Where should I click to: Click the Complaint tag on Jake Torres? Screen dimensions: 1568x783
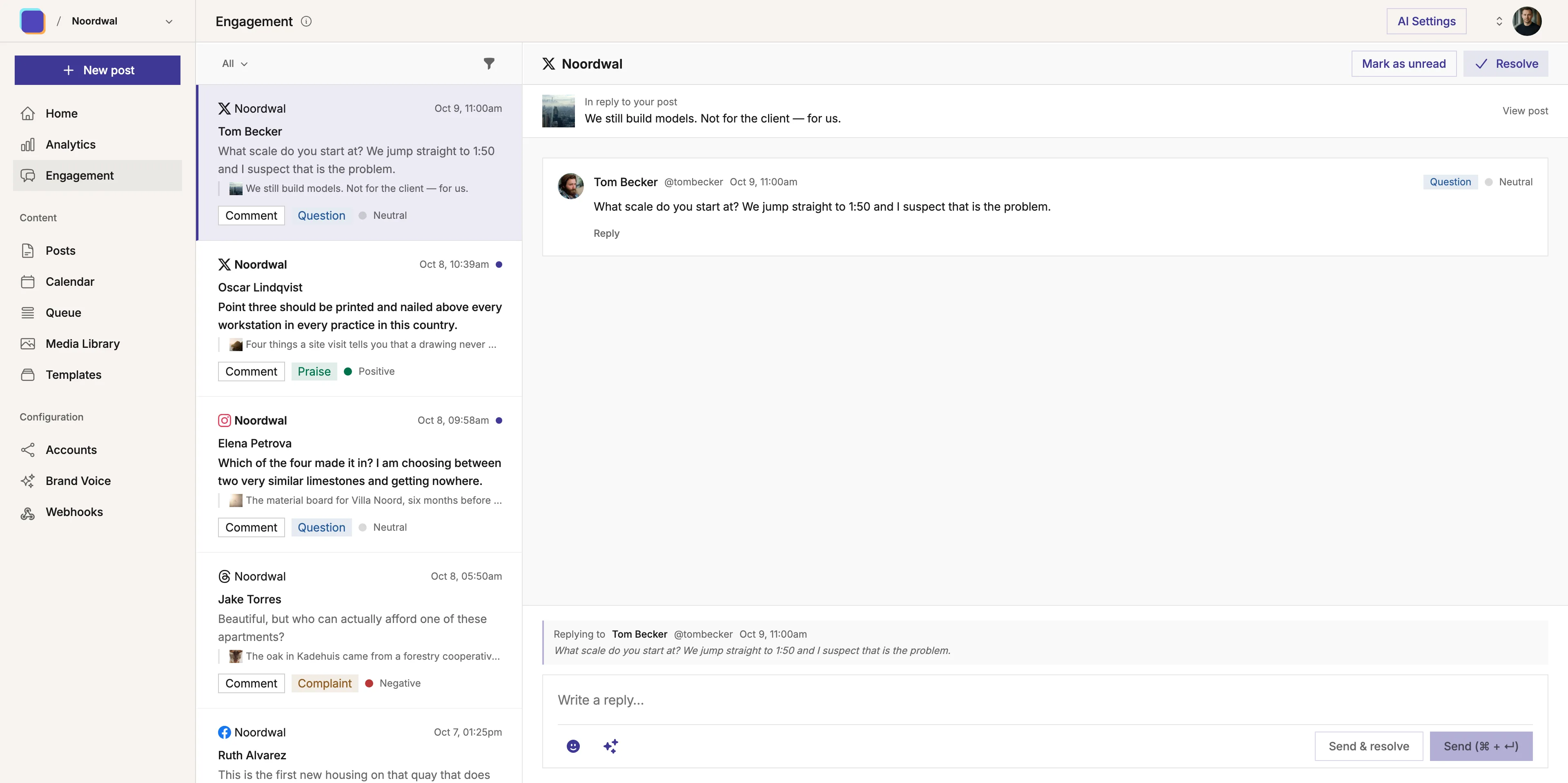pos(325,683)
